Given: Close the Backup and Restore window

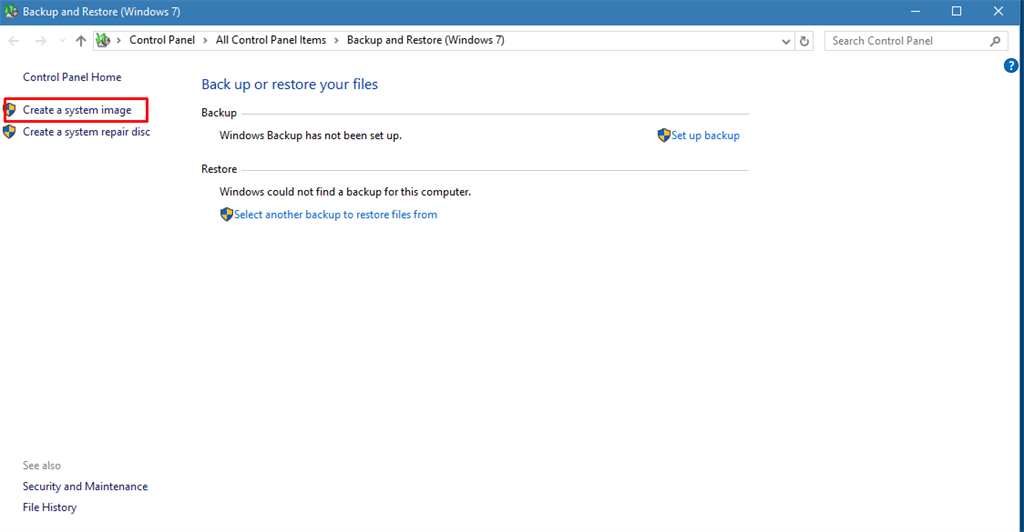Looking at the screenshot, I should click(x=998, y=12).
